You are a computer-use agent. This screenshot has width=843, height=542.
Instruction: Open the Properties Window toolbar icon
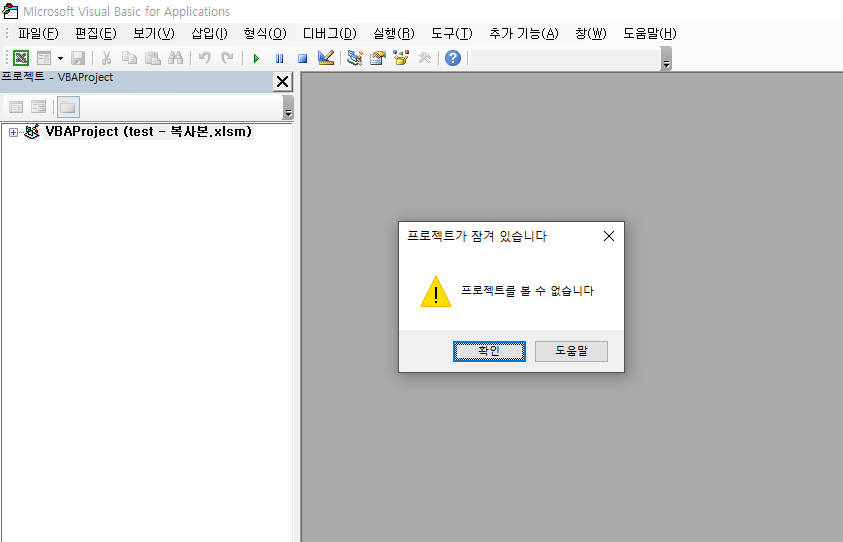(x=378, y=58)
